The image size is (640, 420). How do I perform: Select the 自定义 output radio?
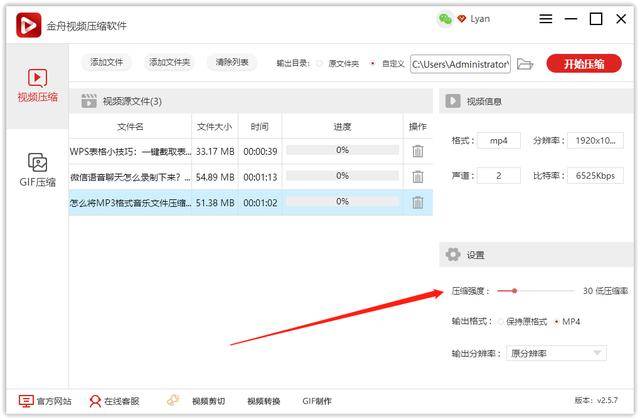(372, 64)
